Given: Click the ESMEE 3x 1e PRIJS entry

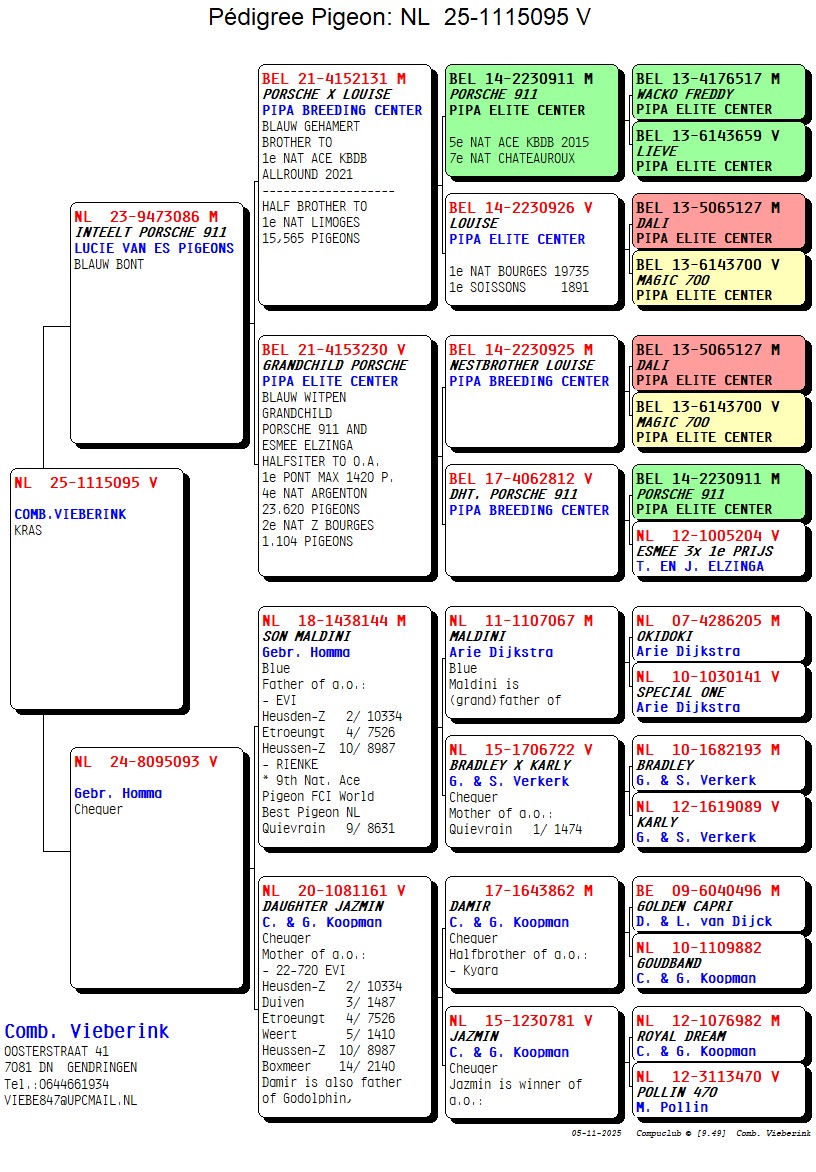Looking at the screenshot, I should coord(704,550).
